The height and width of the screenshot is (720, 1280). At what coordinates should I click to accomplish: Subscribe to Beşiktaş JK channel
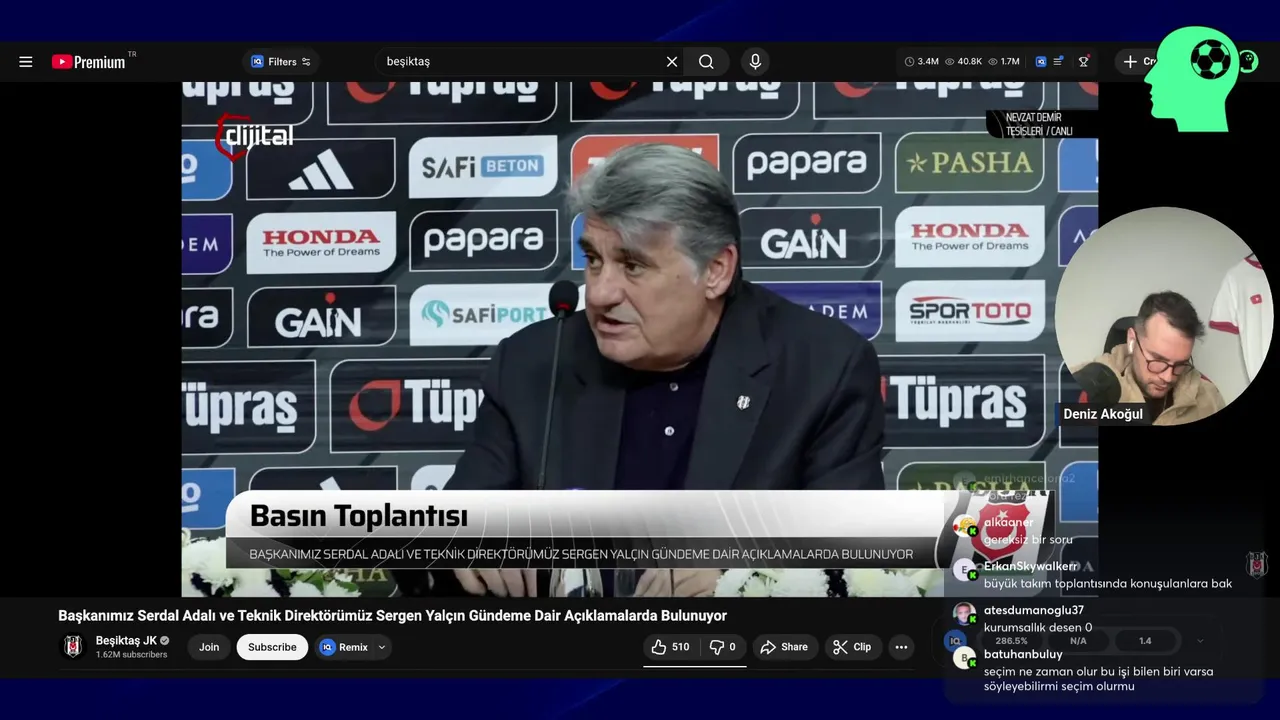[x=272, y=647]
